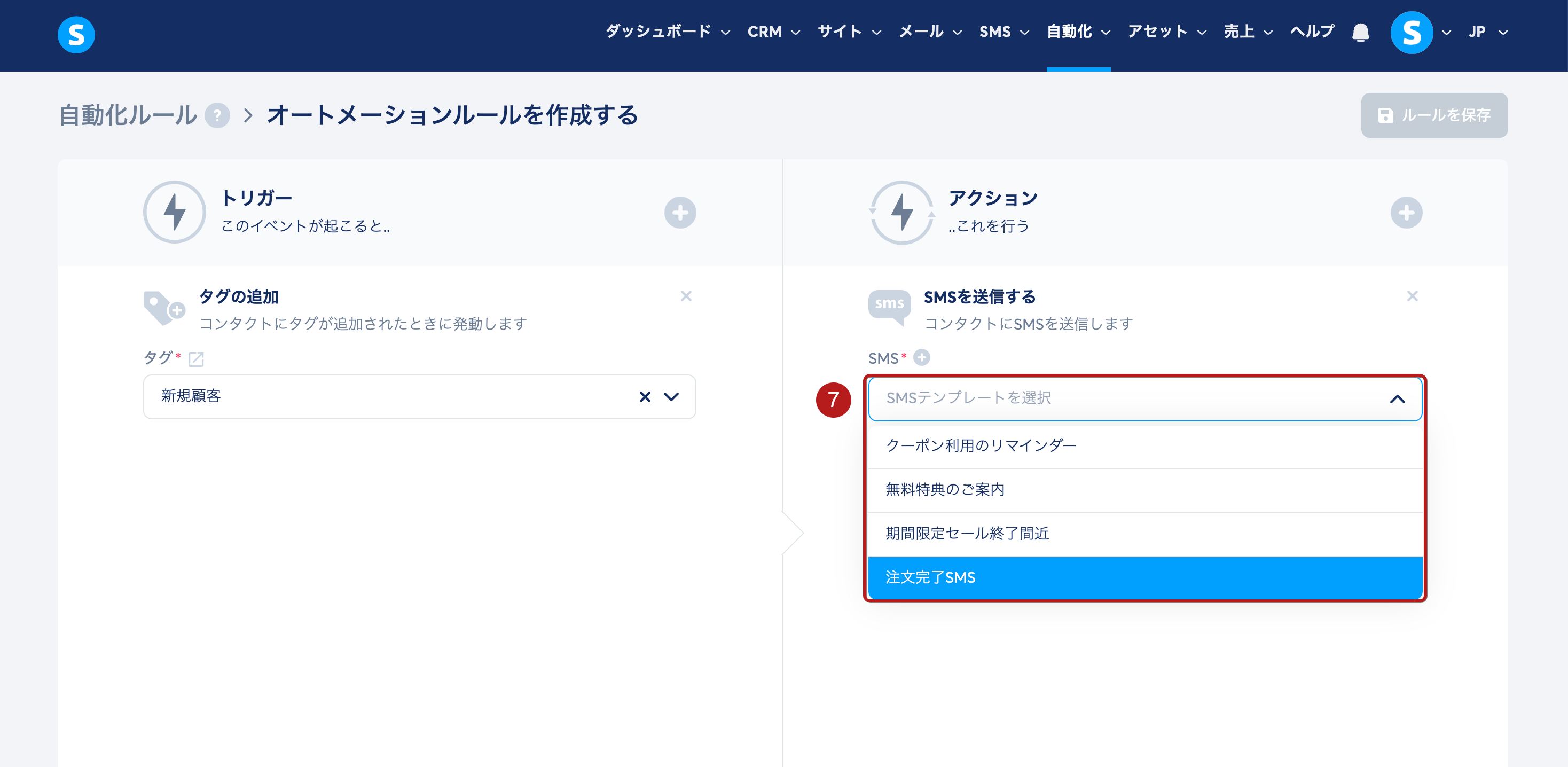1568x767 pixels.
Task: Open the user avatar menu
Action: pyautogui.click(x=1412, y=32)
